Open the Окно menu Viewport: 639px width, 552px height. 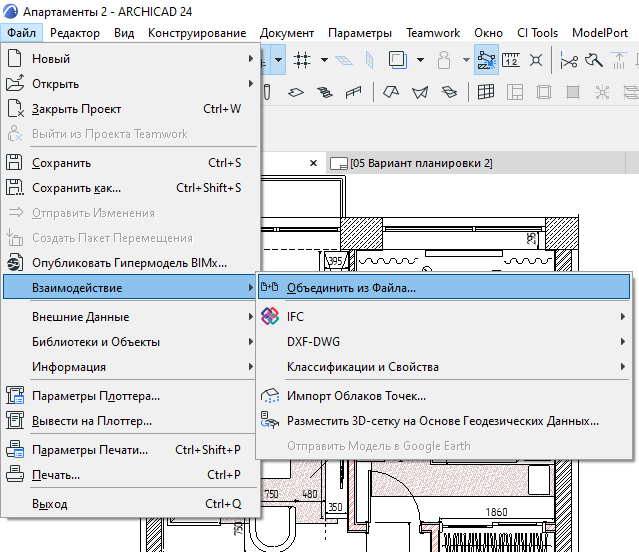[x=488, y=33]
